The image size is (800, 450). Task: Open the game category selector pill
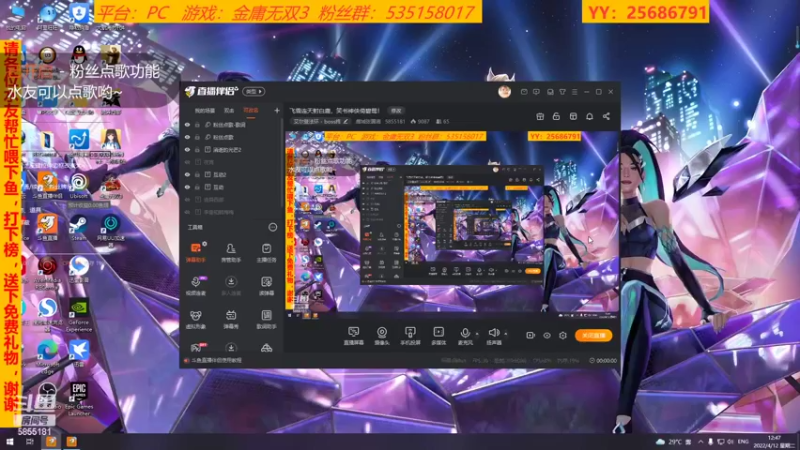321,121
